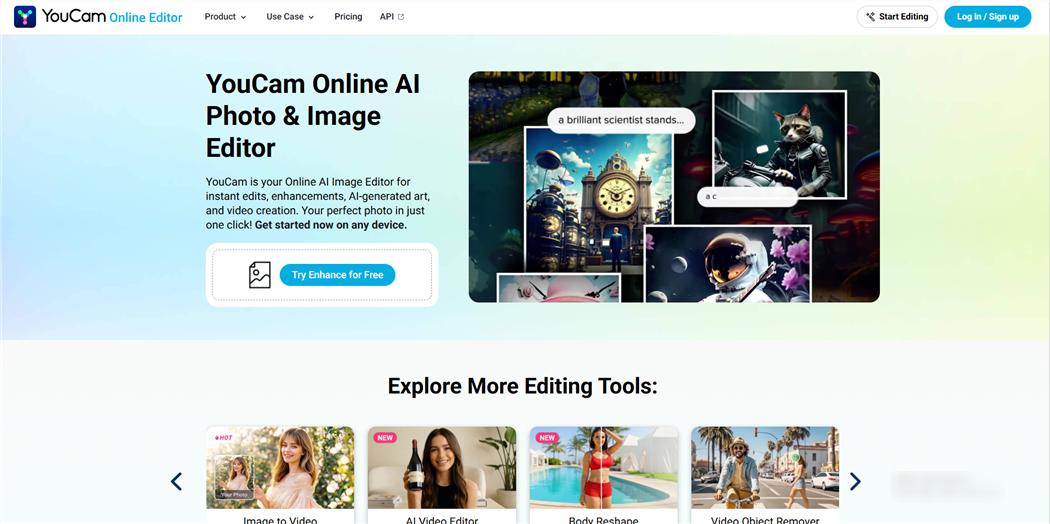Click the next arrow in tools carousel
Screen dimensions: 1050x524
click(855, 481)
